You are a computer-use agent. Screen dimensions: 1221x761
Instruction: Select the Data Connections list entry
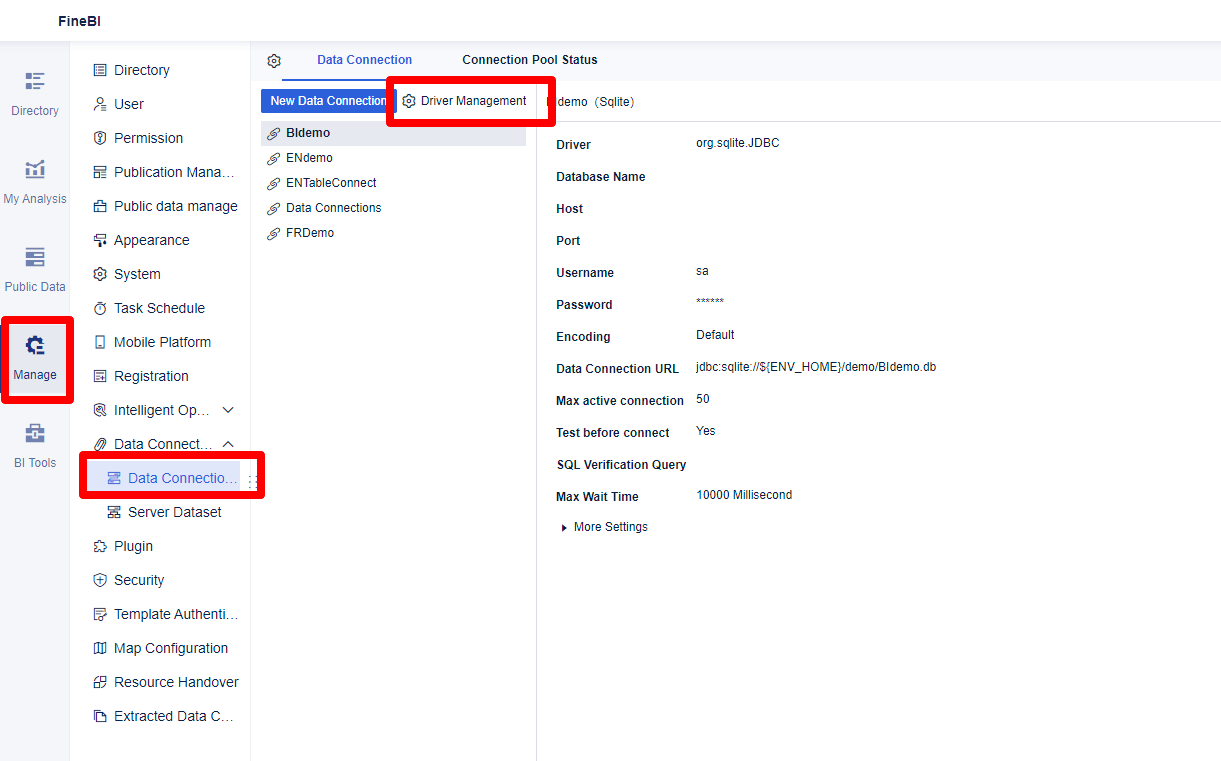pos(393,208)
